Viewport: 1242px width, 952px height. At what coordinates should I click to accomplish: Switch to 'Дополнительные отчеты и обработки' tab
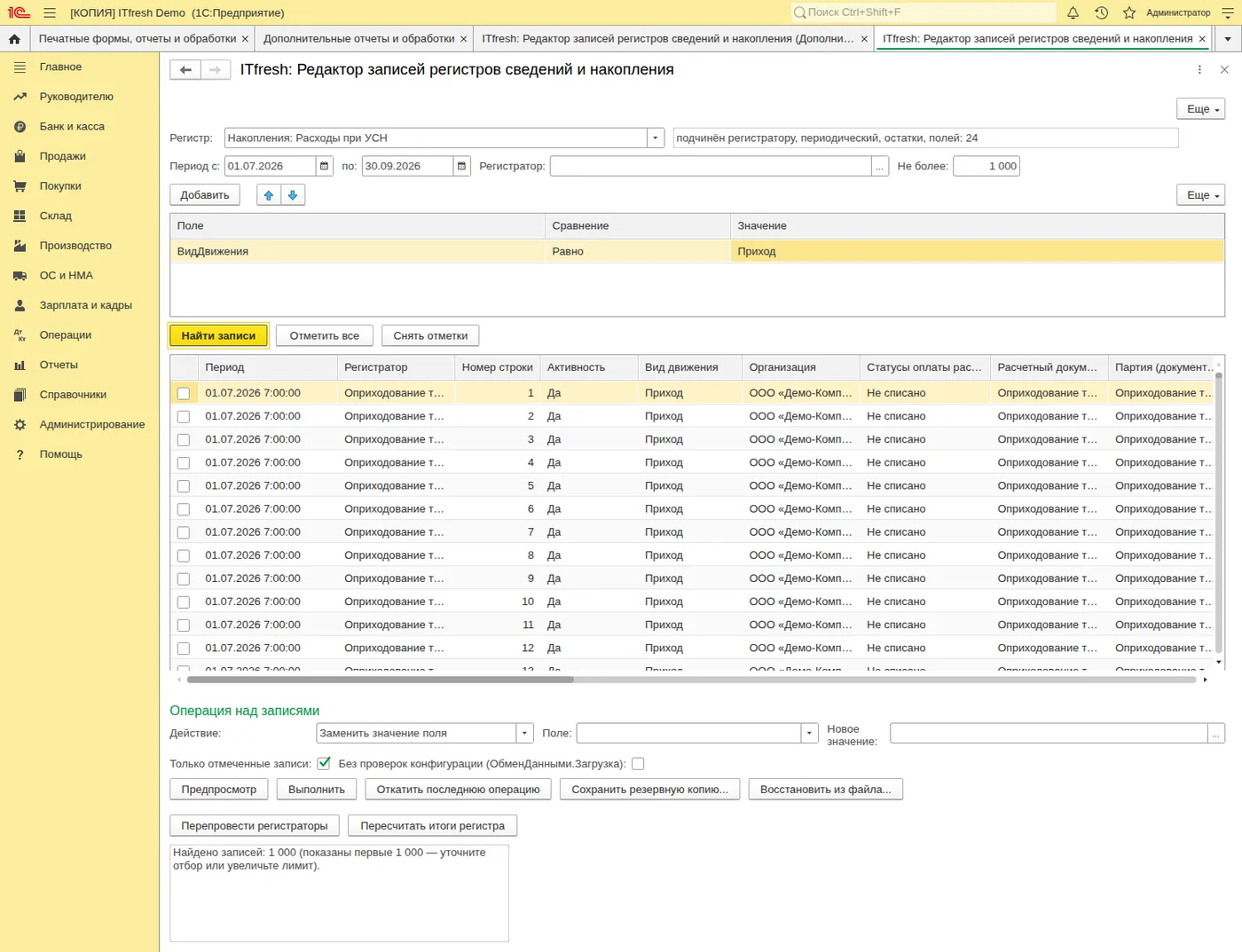pyautogui.click(x=359, y=39)
